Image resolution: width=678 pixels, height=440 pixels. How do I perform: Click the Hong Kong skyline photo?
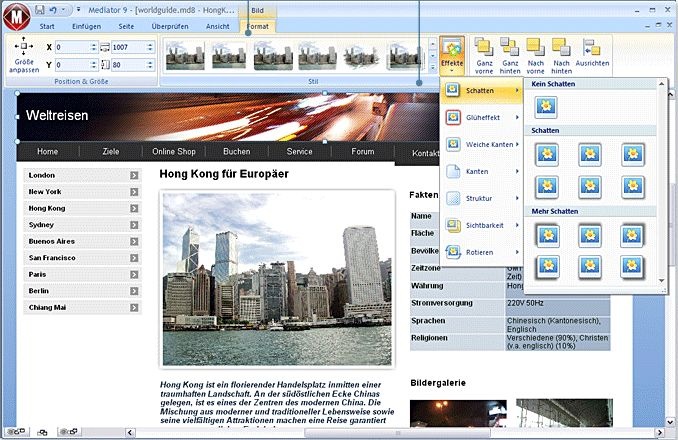pyautogui.click(x=277, y=279)
